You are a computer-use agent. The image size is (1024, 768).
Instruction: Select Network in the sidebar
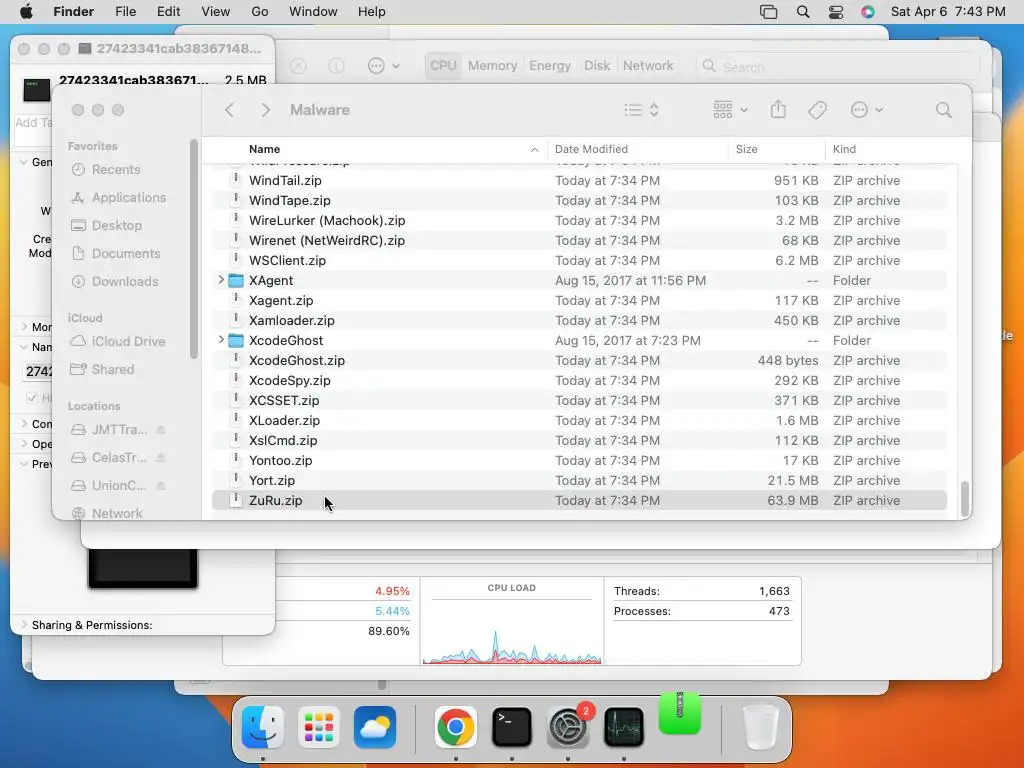click(x=107, y=513)
